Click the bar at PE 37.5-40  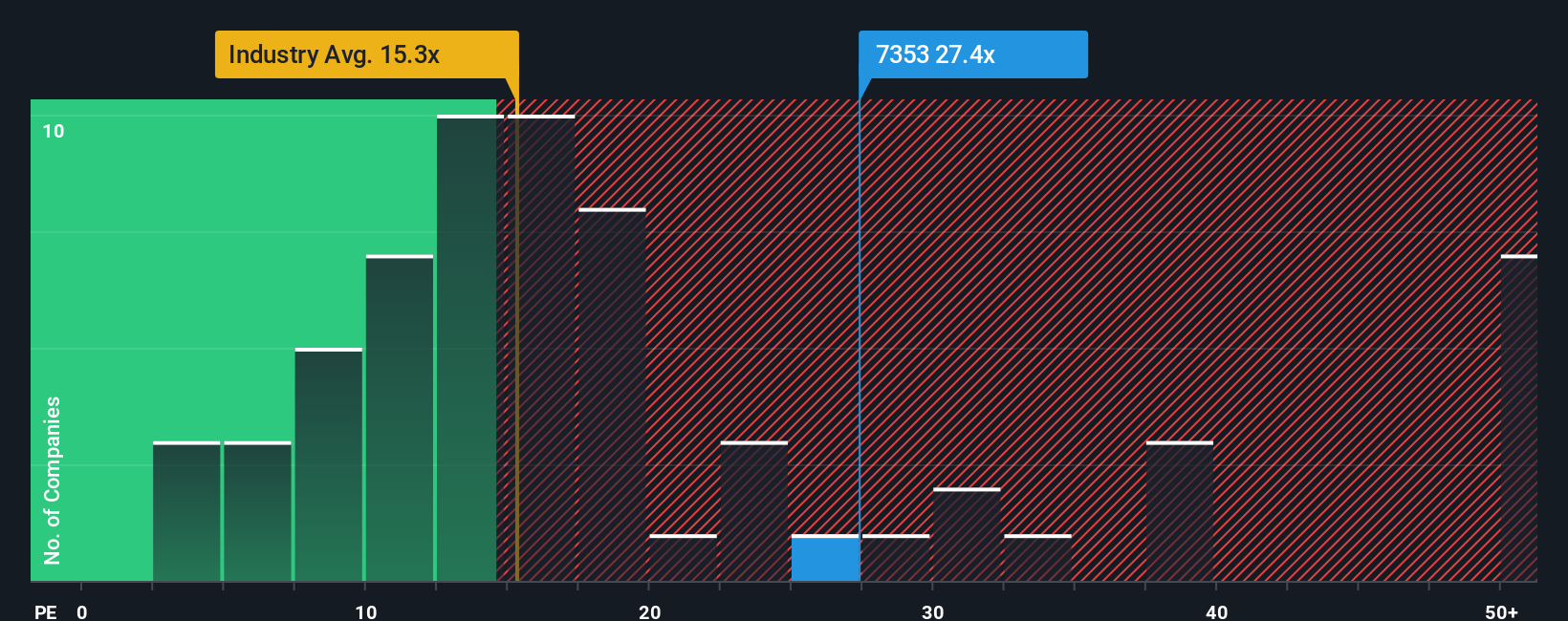pos(1180,511)
